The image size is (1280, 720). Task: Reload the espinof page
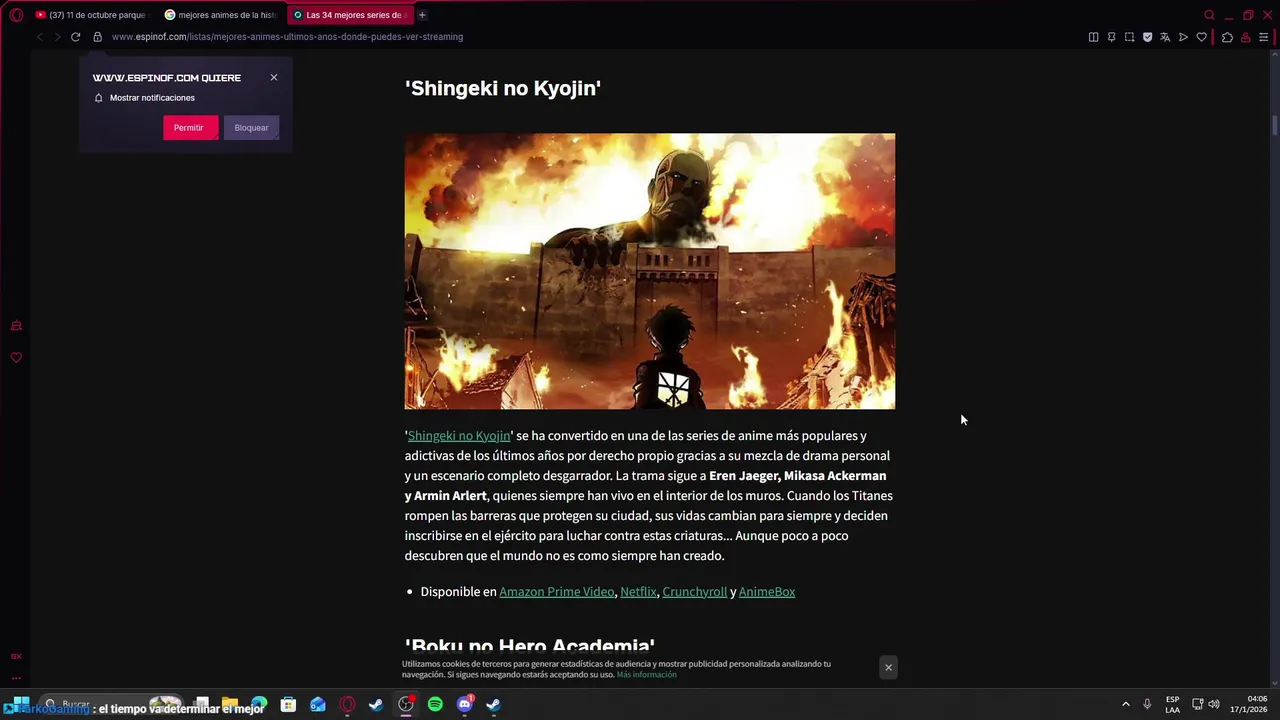[x=75, y=37]
